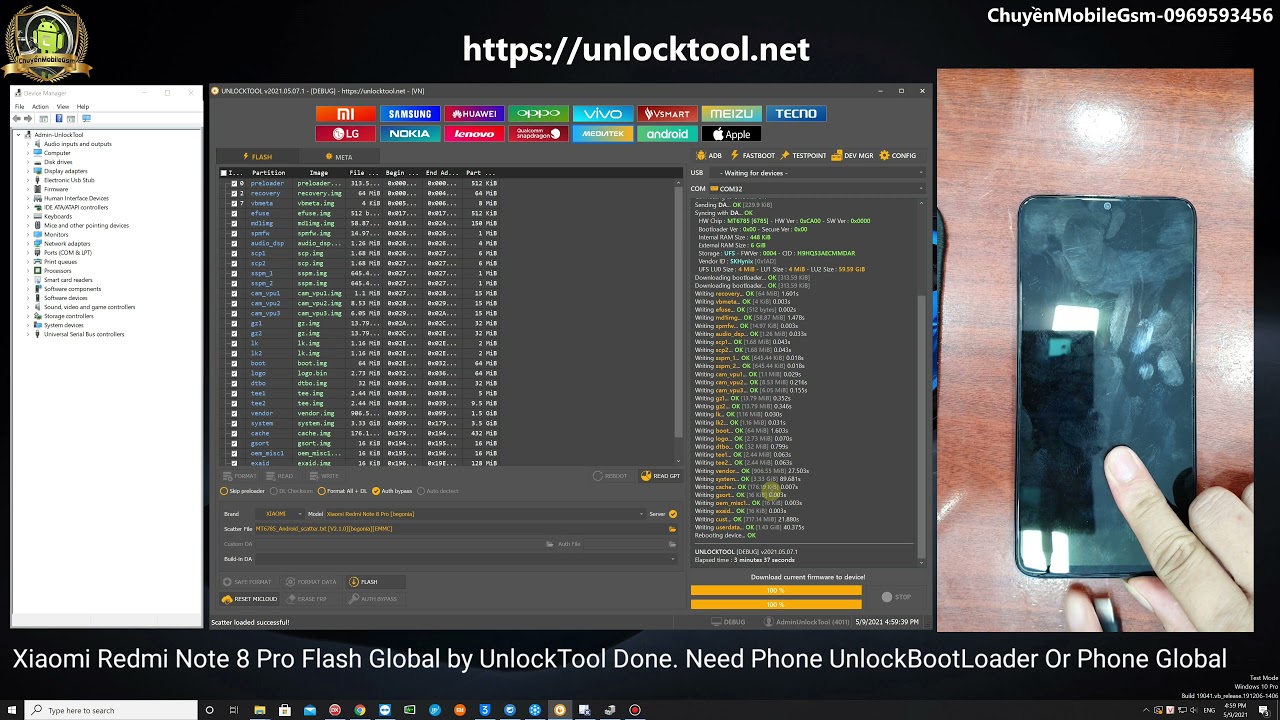
Task: Switch to the META tab
Action: 339,157
